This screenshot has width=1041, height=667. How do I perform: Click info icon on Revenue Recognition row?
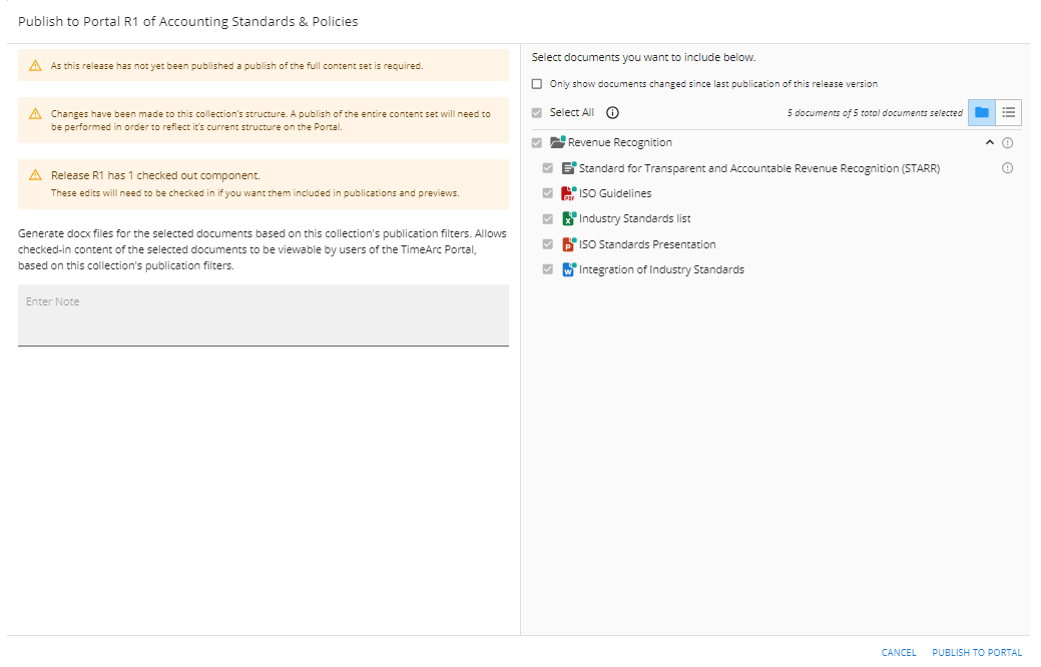[1007, 143]
